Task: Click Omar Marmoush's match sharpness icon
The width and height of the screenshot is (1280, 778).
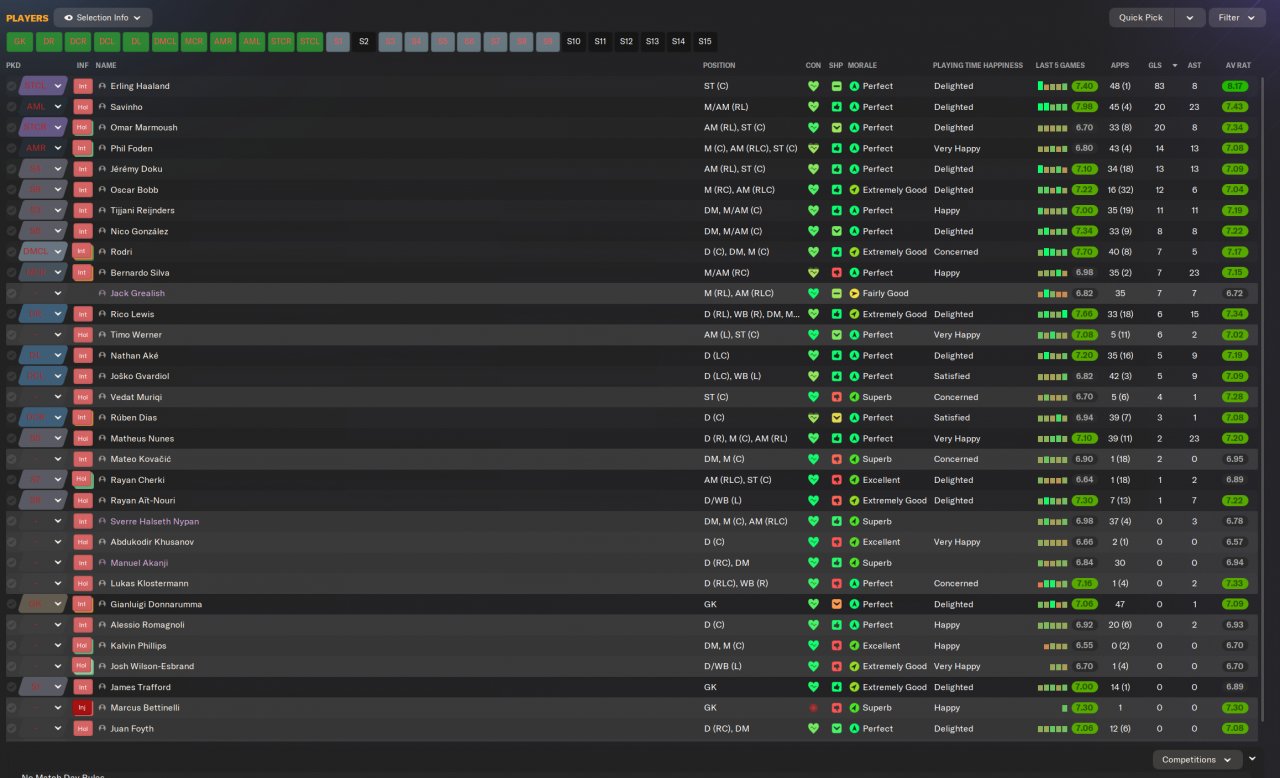Action: tap(837, 128)
